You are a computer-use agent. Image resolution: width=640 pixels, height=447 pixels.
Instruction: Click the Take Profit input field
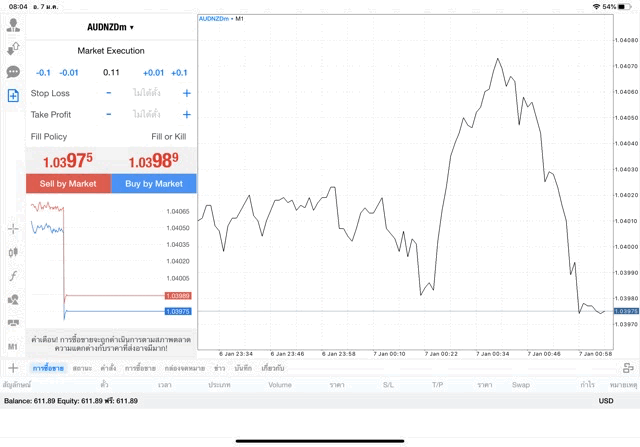148,115
